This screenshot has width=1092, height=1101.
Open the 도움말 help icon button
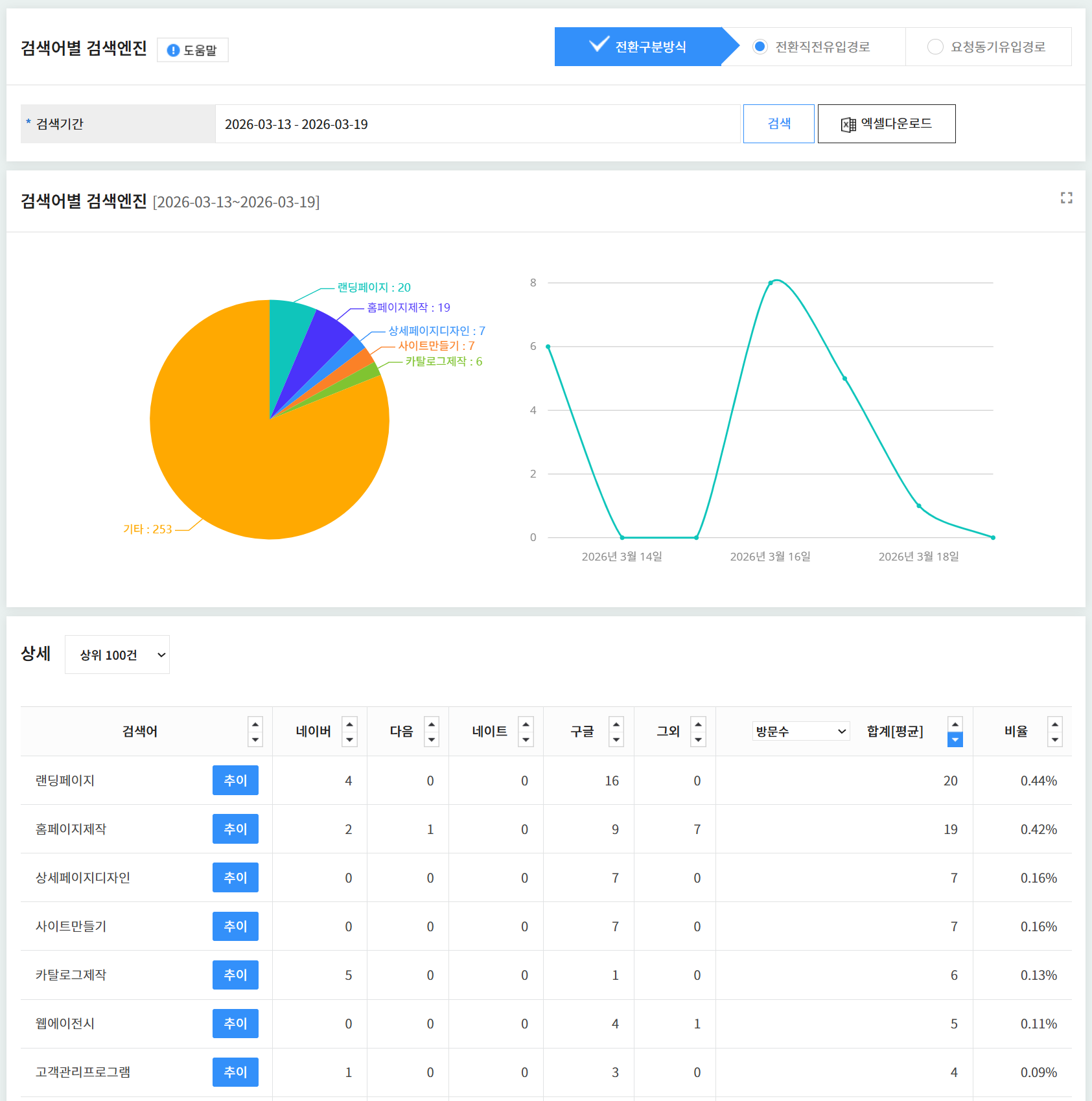coord(192,50)
